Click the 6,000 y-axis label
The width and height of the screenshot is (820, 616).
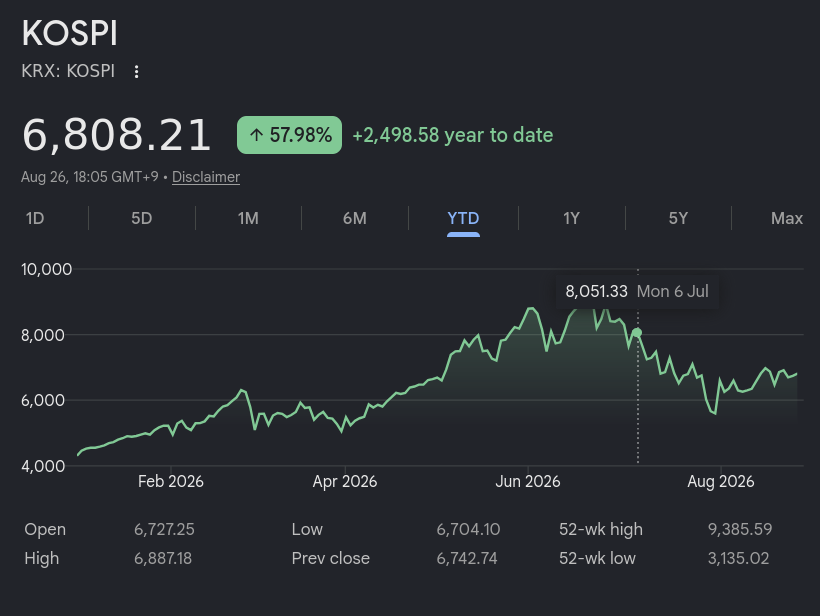[43, 400]
